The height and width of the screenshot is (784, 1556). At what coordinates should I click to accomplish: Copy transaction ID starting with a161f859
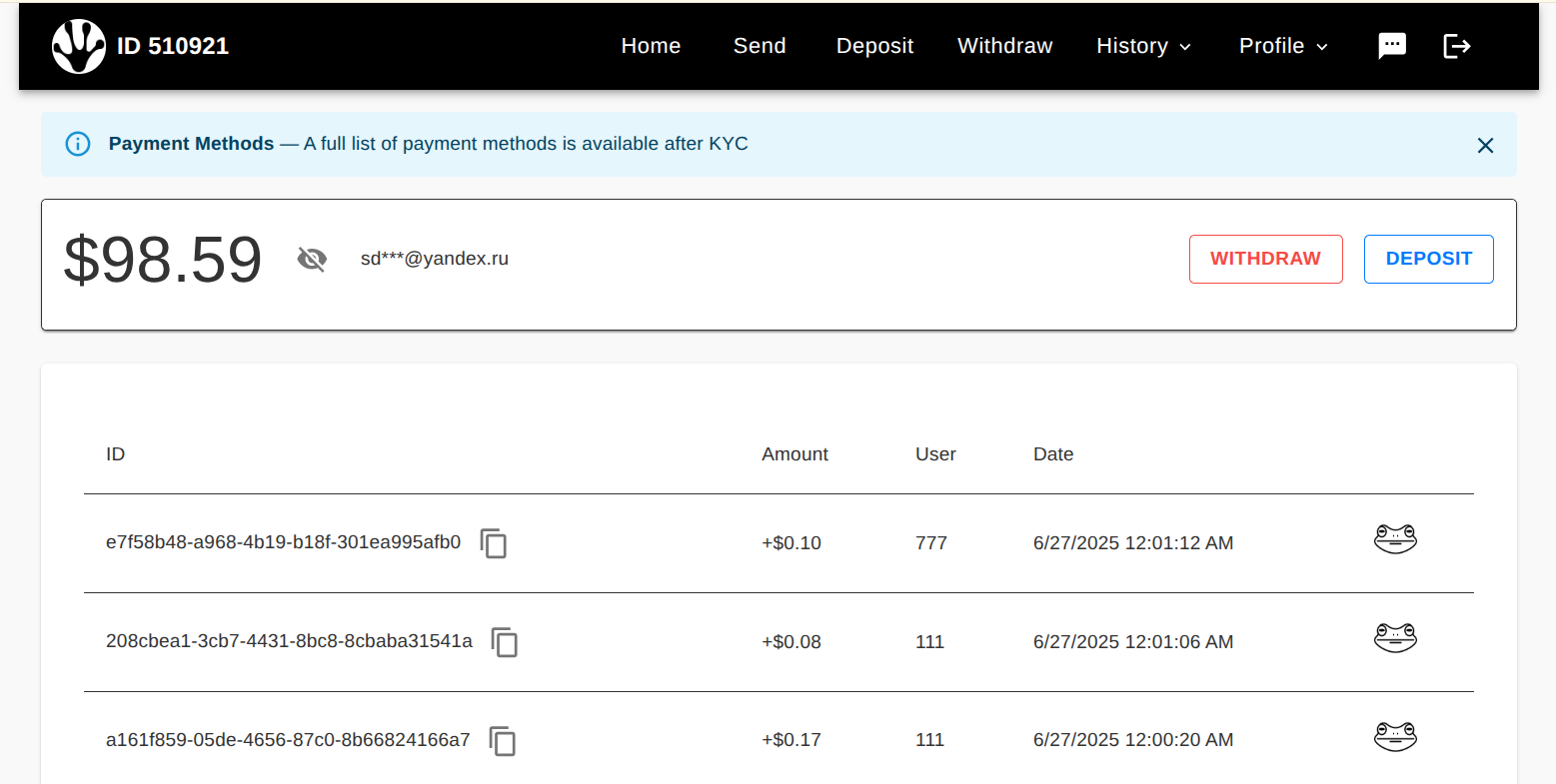[x=503, y=741]
